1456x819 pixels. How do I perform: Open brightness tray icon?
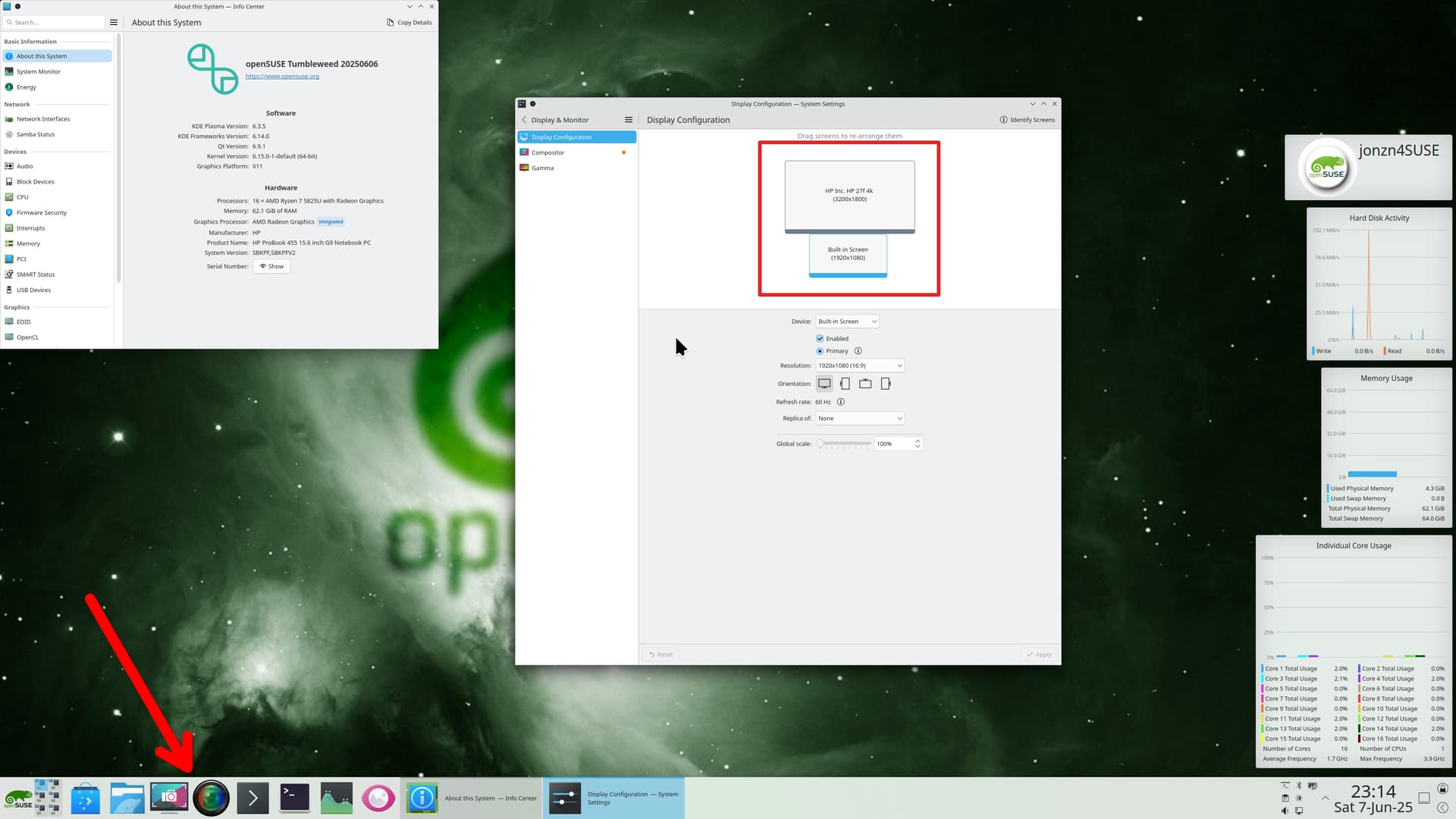point(1298,798)
